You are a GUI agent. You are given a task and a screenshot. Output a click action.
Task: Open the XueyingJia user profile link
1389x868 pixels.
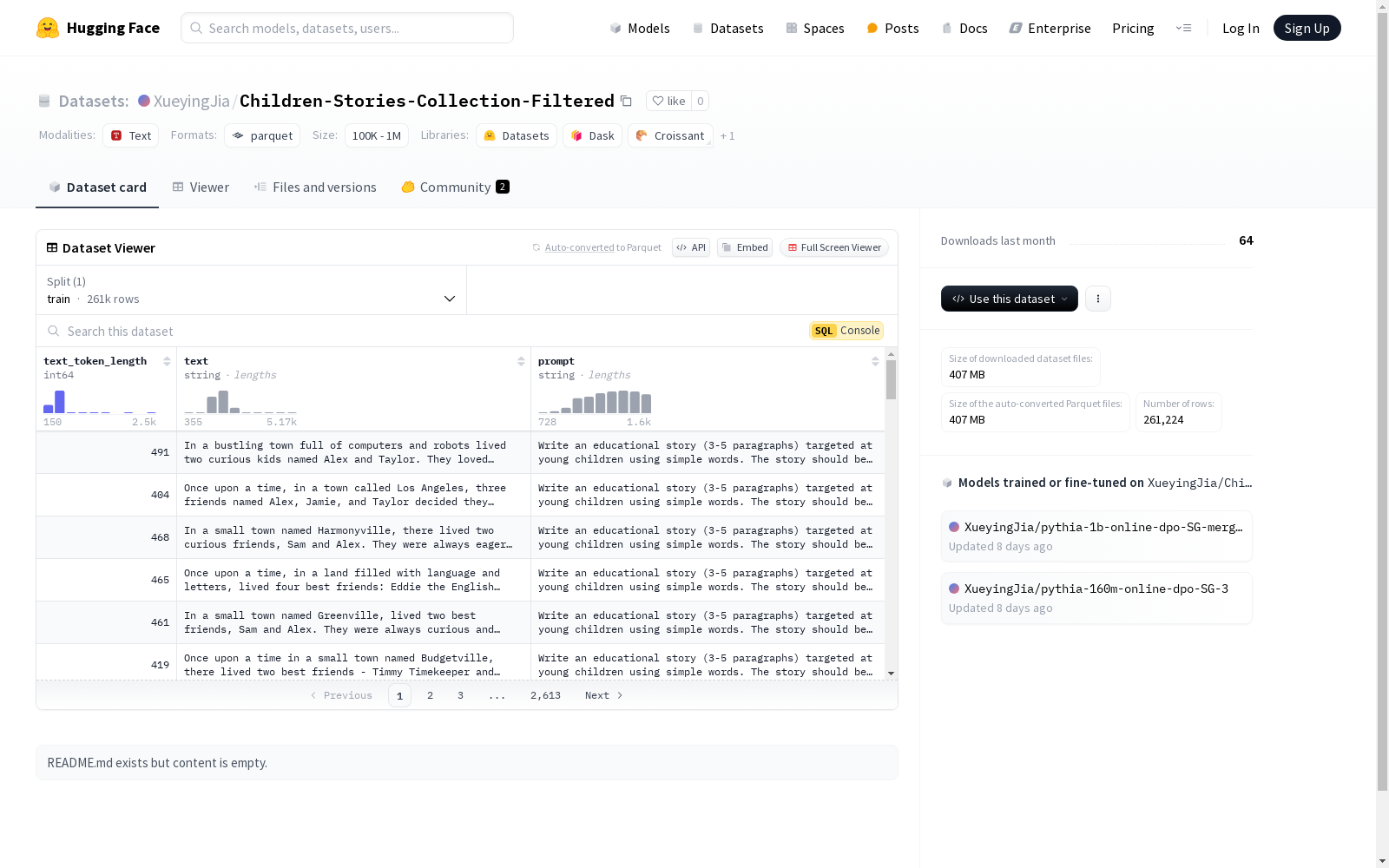click(x=192, y=101)
